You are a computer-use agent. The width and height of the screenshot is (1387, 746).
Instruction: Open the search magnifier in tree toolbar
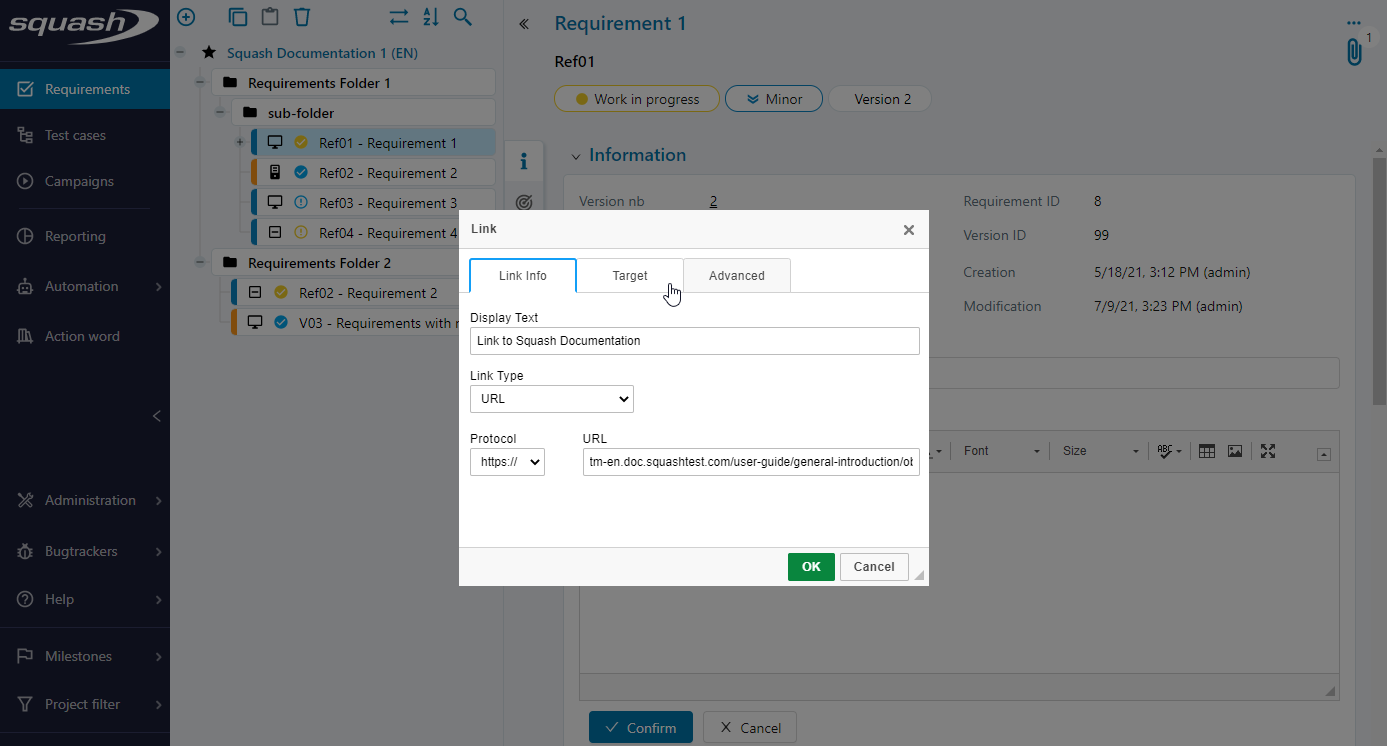coord(462,17)
